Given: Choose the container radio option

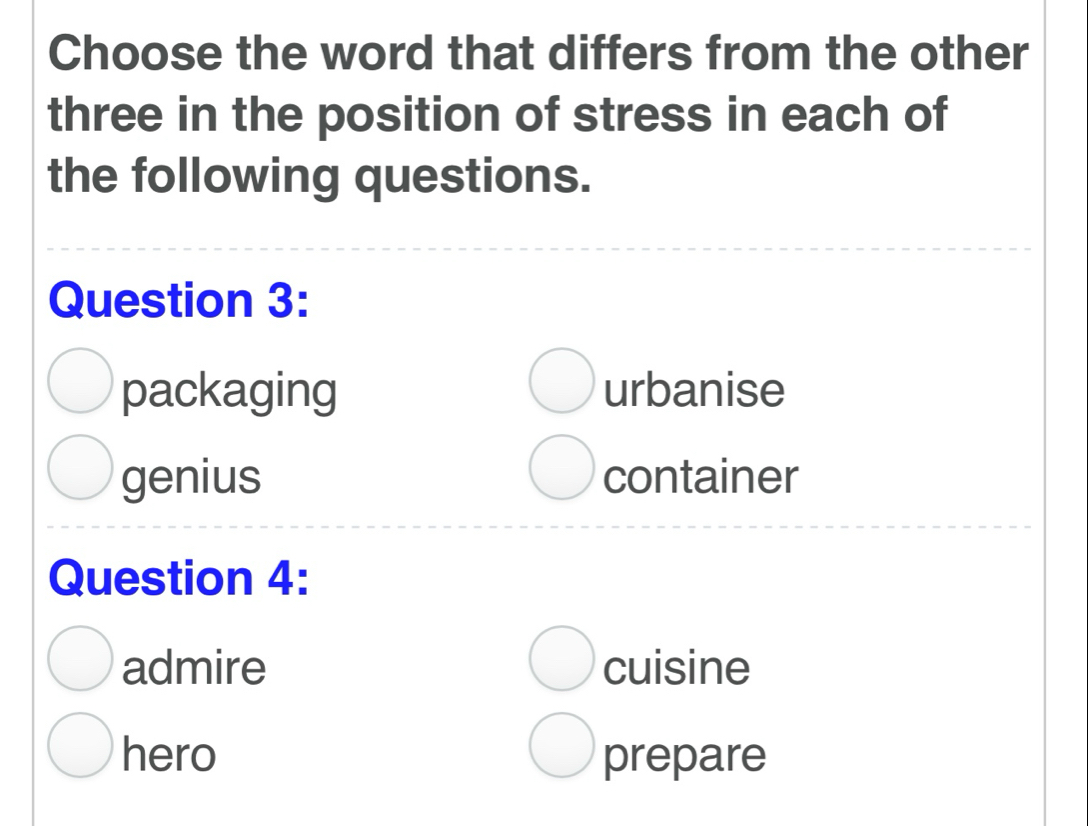Looking at the screenshot, I should [x=561, y=467].
